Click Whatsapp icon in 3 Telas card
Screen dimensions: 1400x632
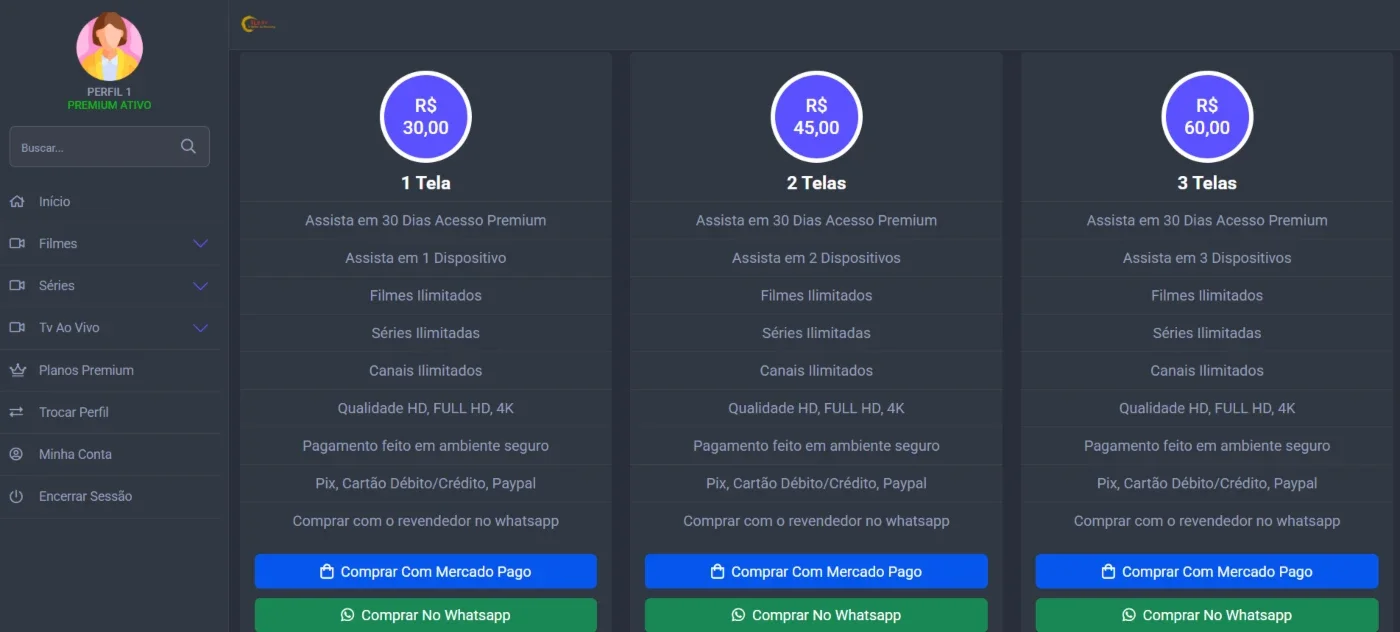pyautogui.click(x=1129, y=615)
